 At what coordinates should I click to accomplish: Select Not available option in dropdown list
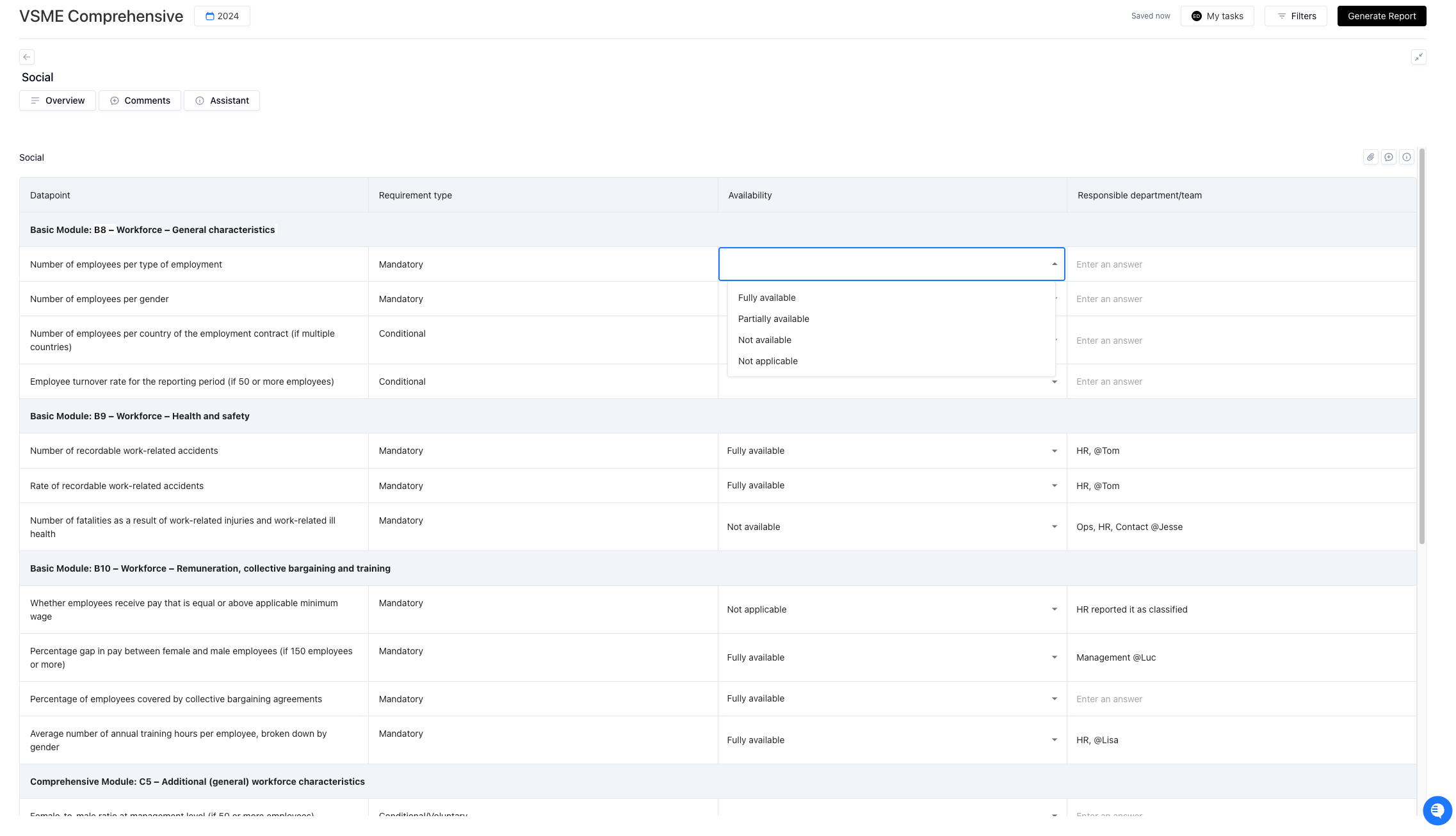[x=891, y=340]
